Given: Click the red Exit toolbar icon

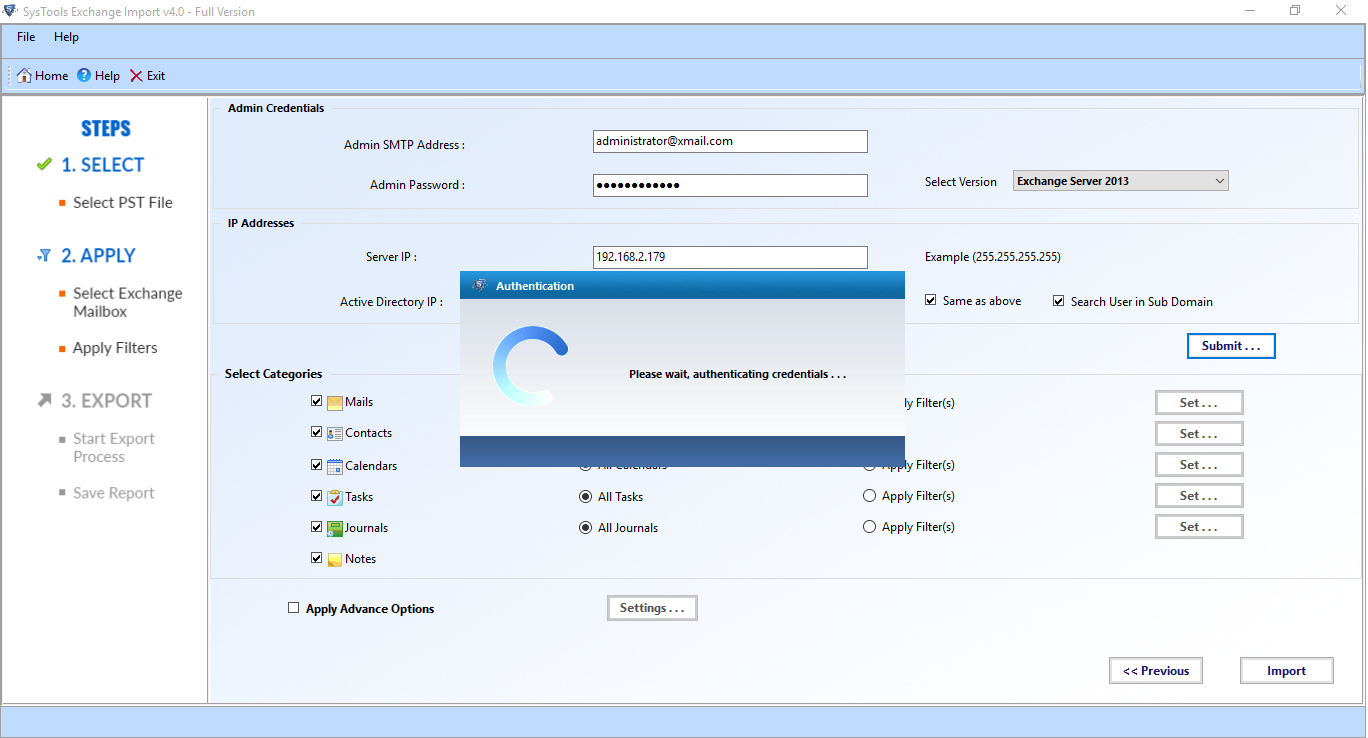Looking at the screenshot, I should coord(136,76).
